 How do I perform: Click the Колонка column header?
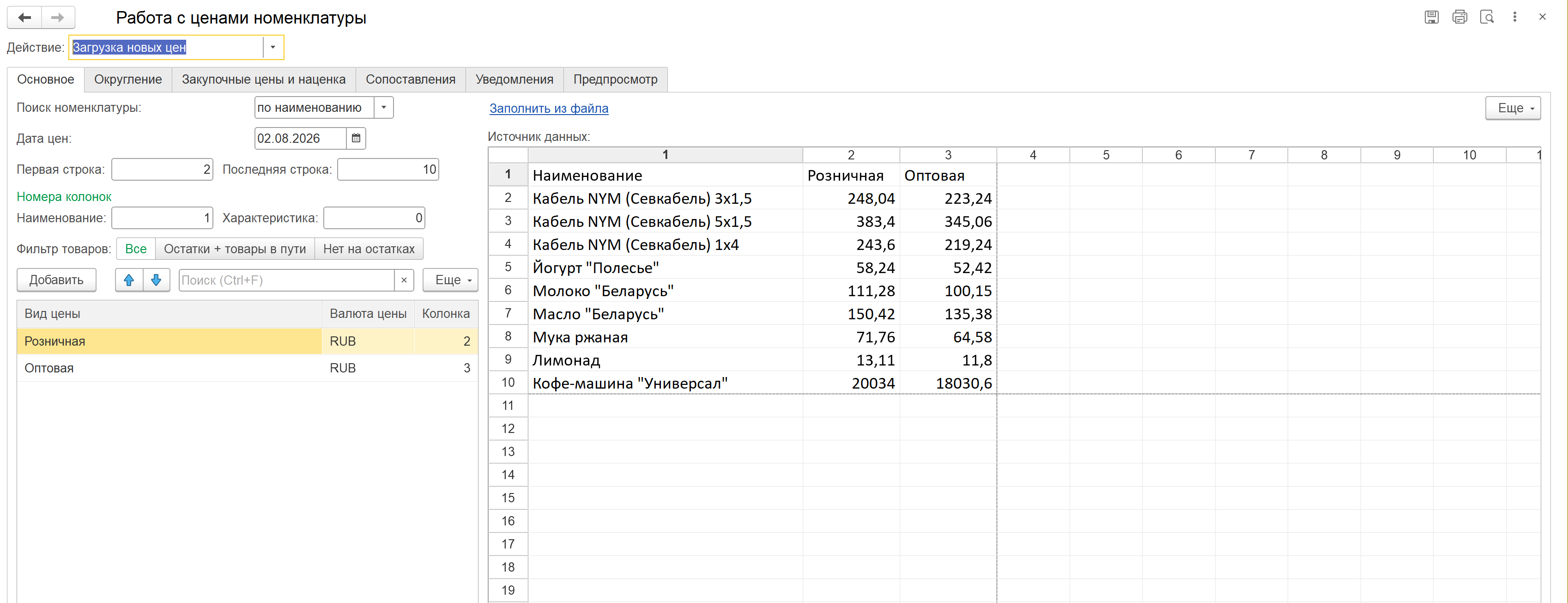446,314
